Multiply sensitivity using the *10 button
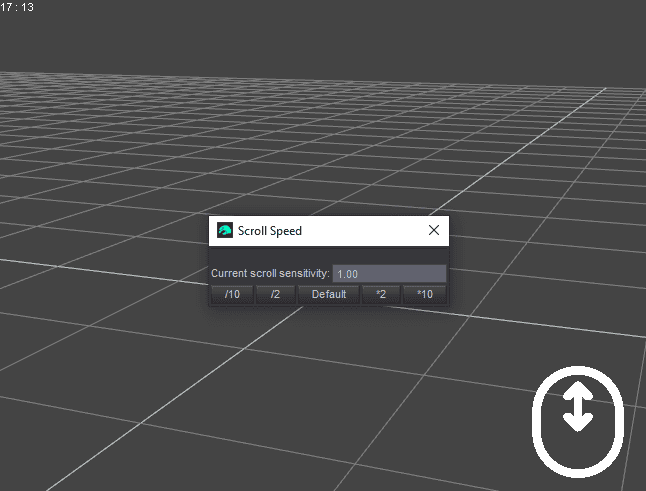 click(x=425, y=294)
